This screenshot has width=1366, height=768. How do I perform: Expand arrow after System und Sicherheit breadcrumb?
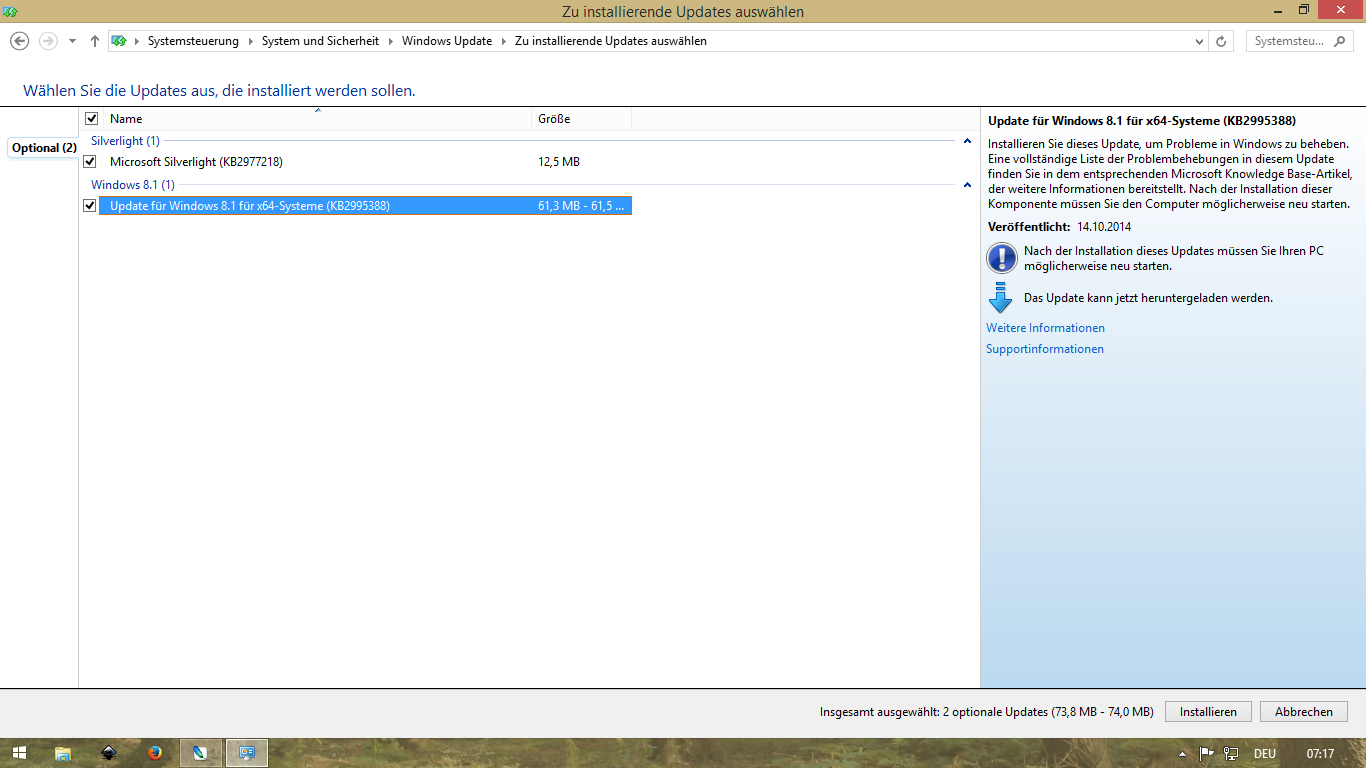click(x=391, y=42)
